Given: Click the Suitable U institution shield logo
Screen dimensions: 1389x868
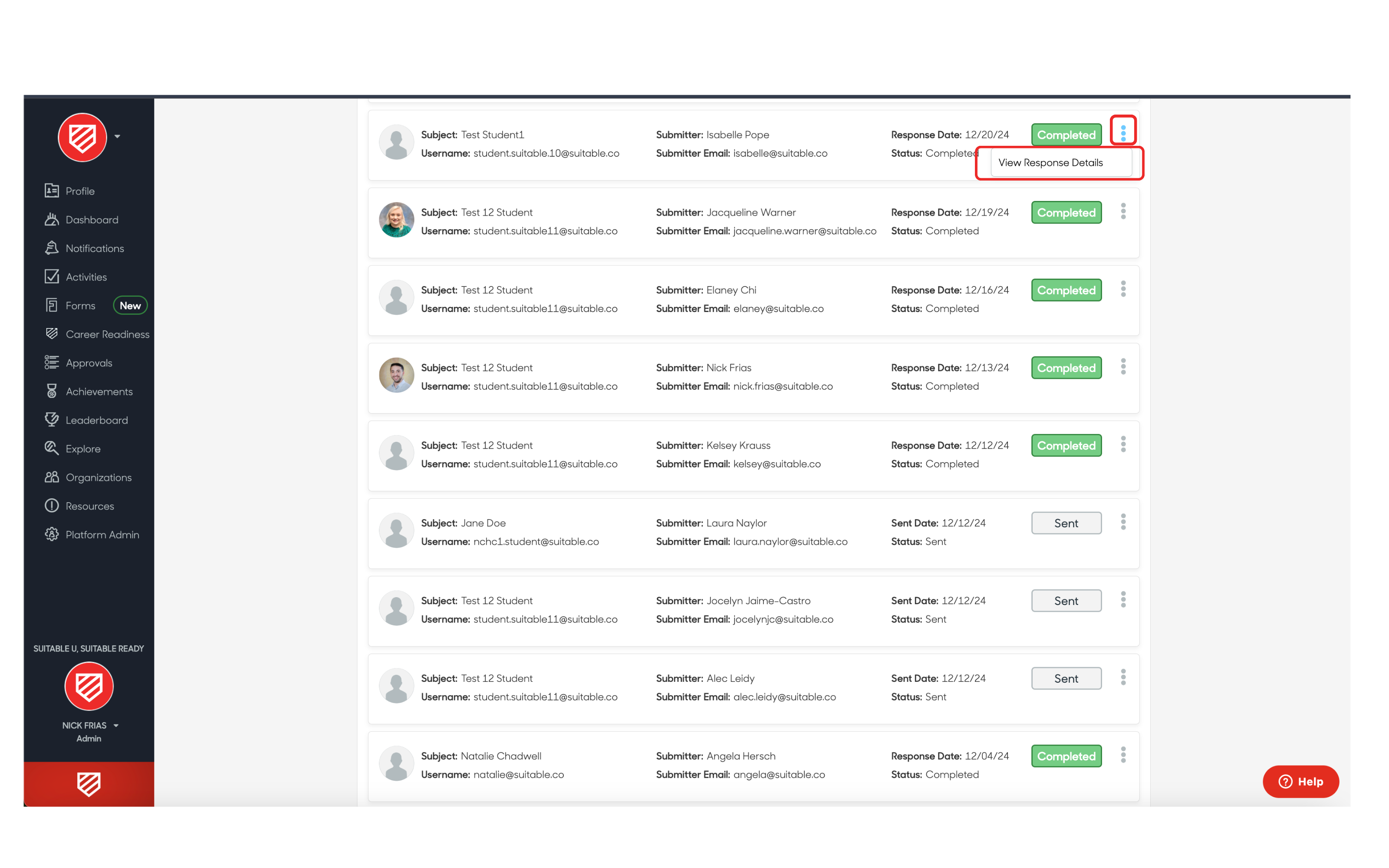Looking at the screenshot, I should [89, 686].
